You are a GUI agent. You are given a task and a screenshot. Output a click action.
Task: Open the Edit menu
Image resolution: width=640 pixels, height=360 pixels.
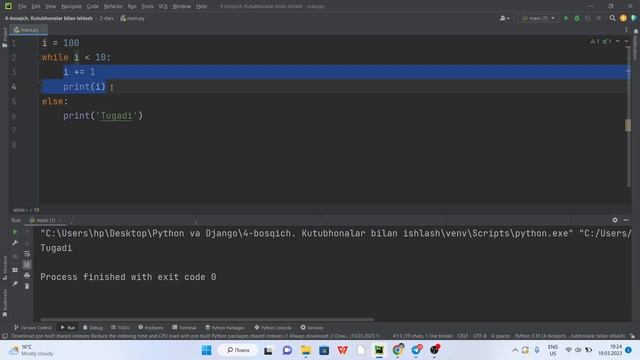36,7
